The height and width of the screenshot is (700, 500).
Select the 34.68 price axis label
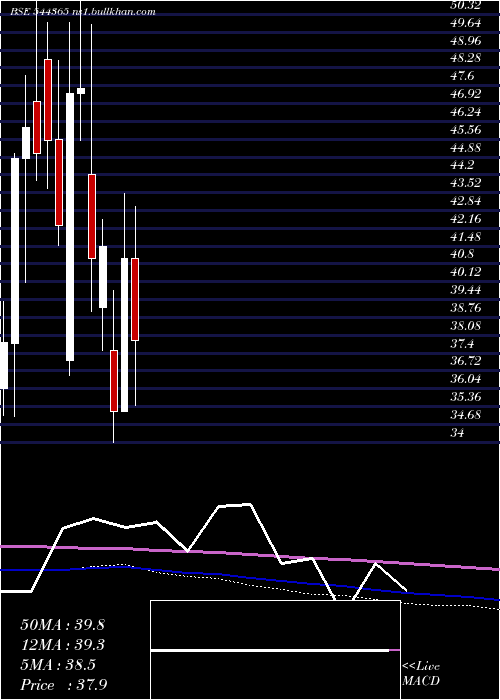(466, 415)
